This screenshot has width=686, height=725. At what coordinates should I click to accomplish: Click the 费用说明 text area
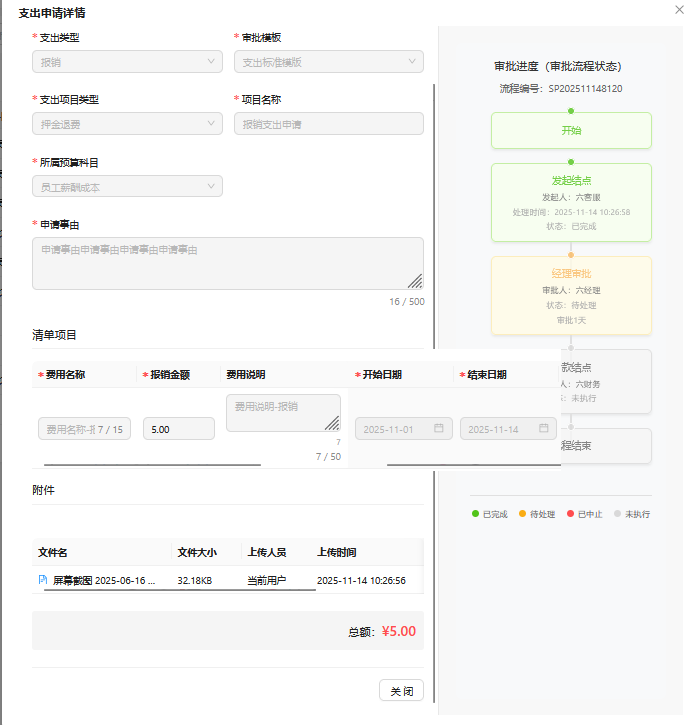pos(283,413)
